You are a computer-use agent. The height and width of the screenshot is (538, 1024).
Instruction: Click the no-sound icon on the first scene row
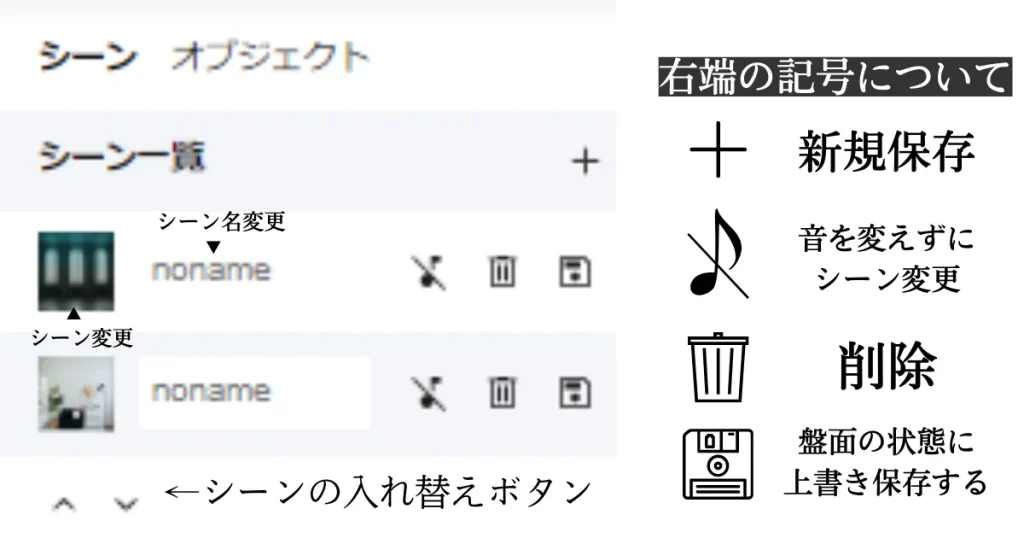(428, 272)
